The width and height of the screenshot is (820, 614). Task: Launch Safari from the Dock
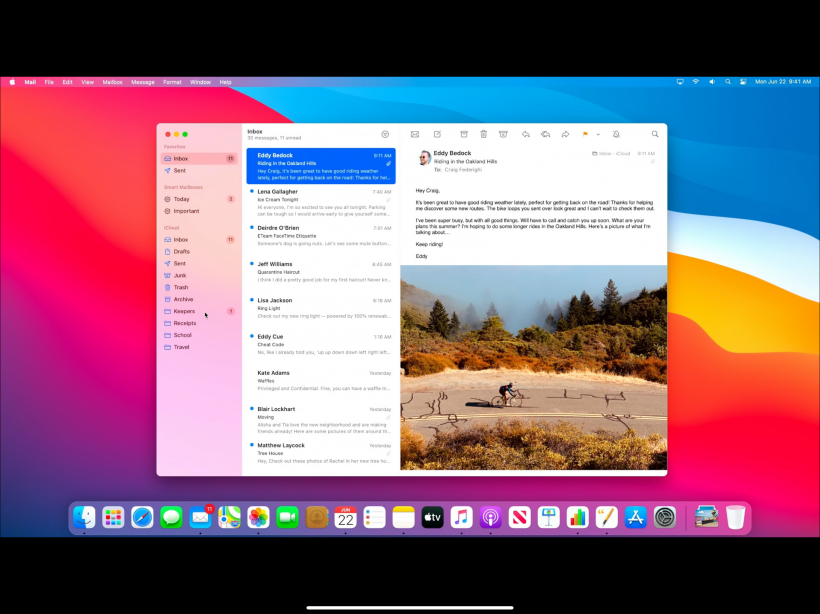[142, 517]
